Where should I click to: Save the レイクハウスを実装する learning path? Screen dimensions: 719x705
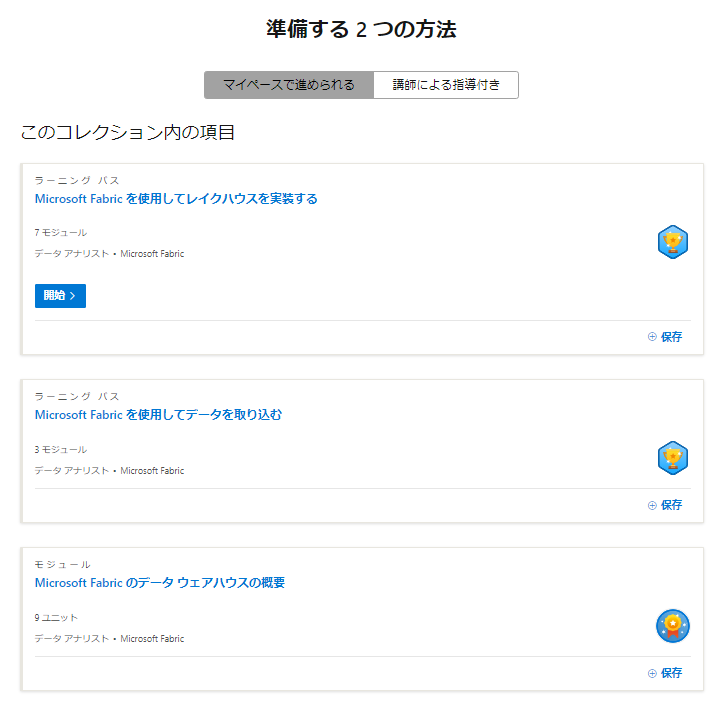pyautogui.click(x=665, y=337)
